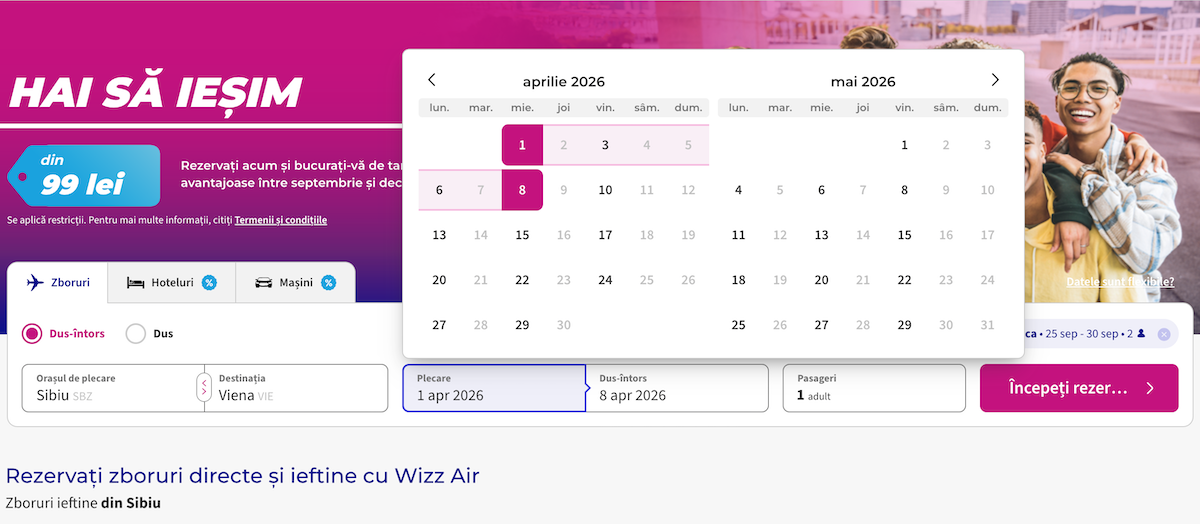Pick 13 May 2026 in the calendar
The height and width of the screenshot is (524, 1200).
[x=821, y=235]
